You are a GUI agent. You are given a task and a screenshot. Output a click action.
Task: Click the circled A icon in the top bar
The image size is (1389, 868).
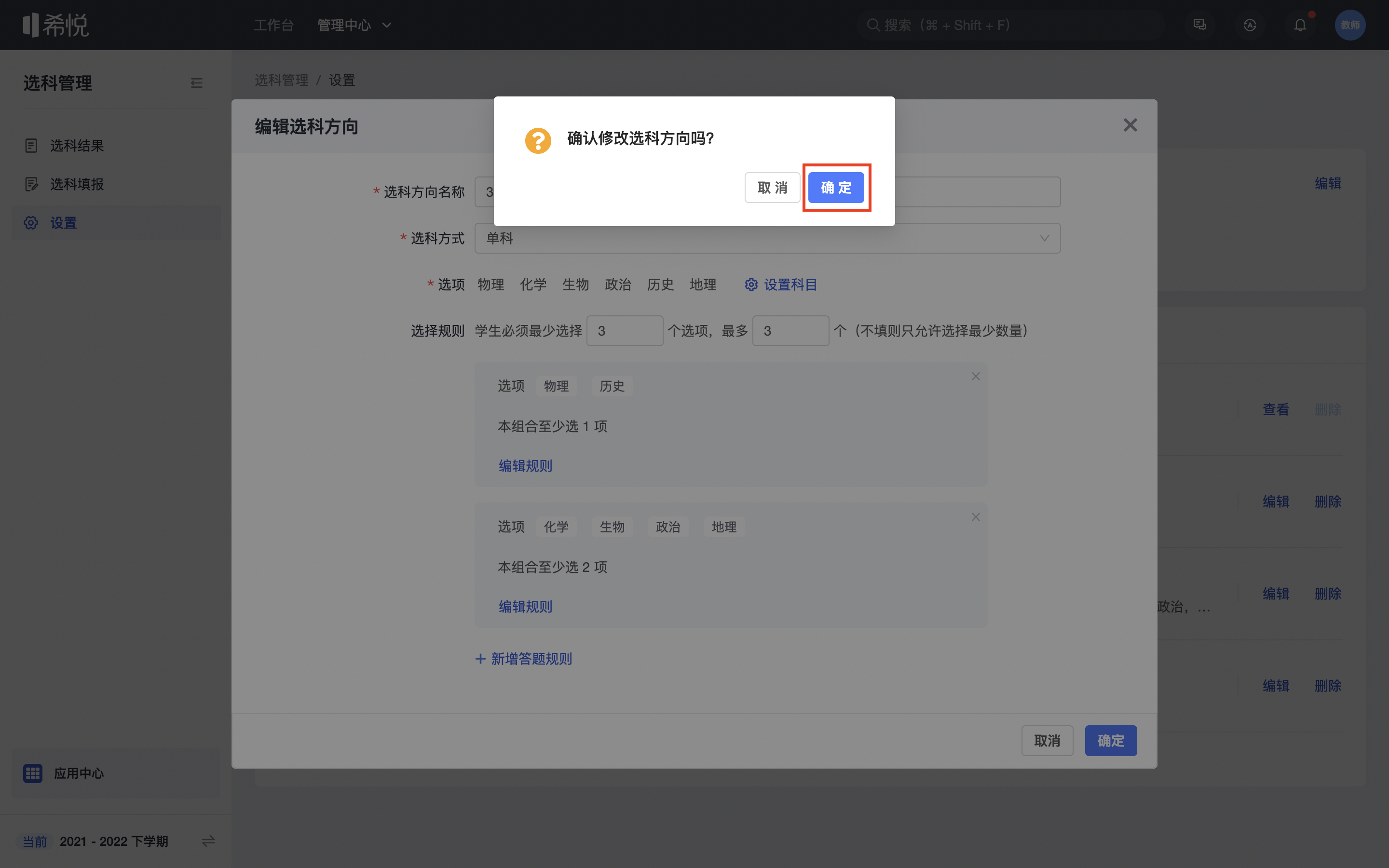(1250, 25)
